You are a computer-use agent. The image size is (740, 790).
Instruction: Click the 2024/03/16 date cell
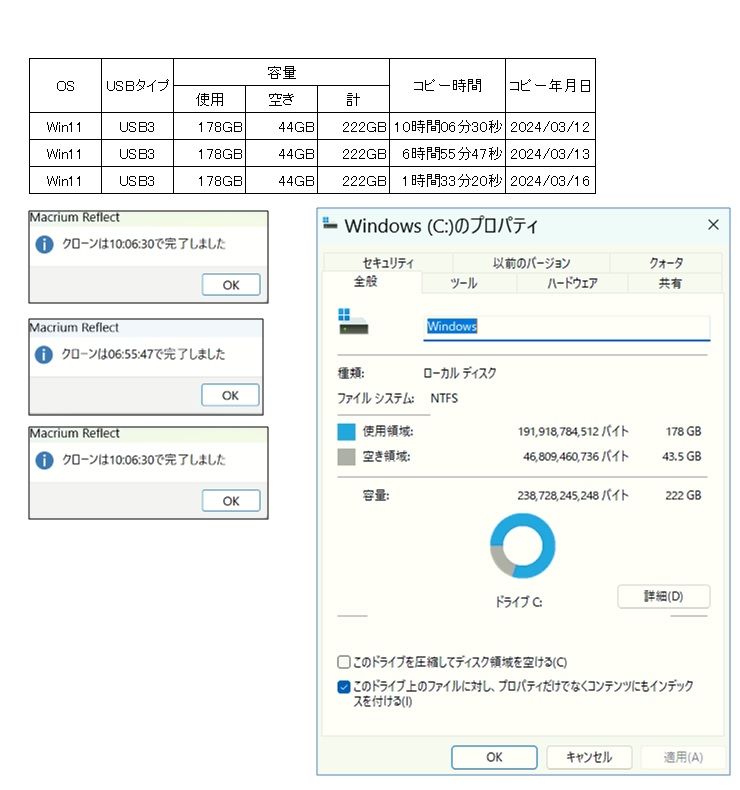pyautogui.click(x=550, y=180)
